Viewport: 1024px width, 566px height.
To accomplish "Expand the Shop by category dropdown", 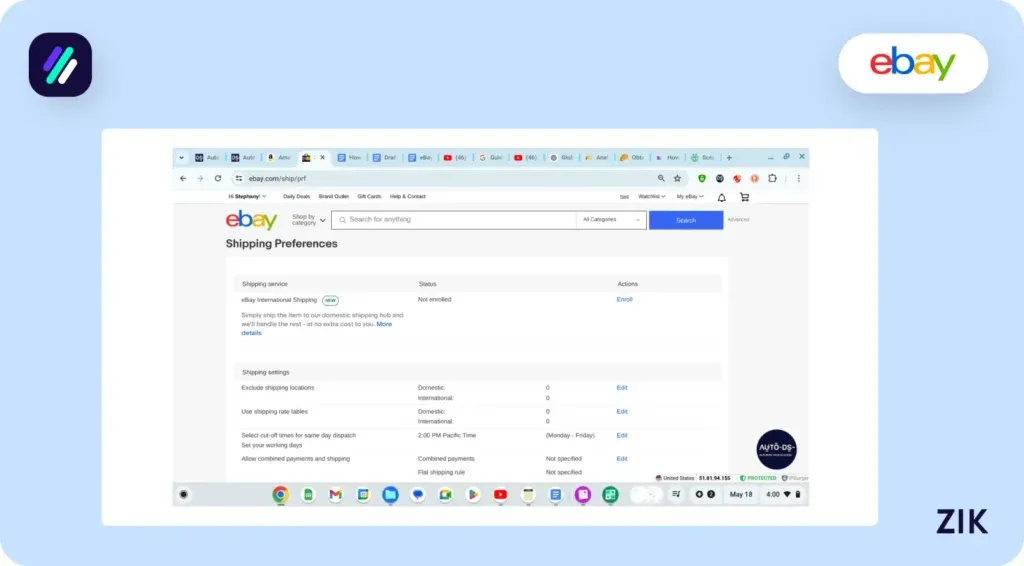I will [x=308, y=220].
